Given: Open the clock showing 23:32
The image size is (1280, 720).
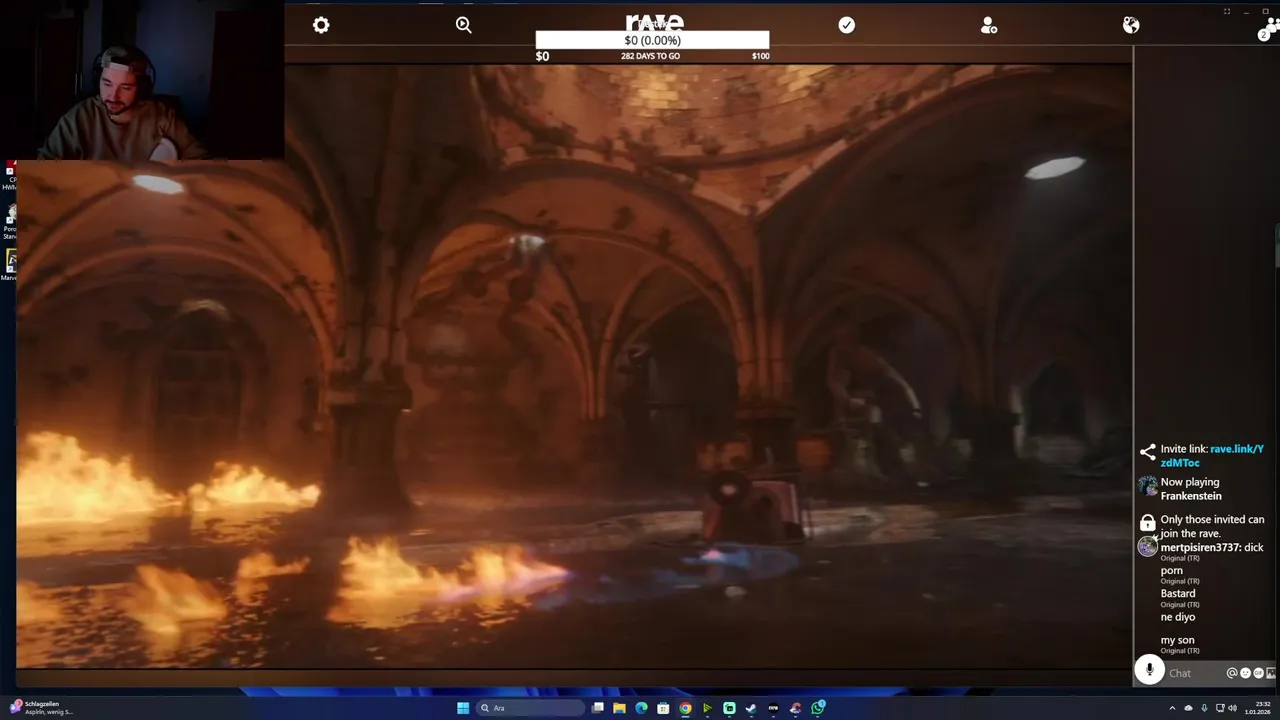Looking at the screenshot, I should coord(1257,708).
